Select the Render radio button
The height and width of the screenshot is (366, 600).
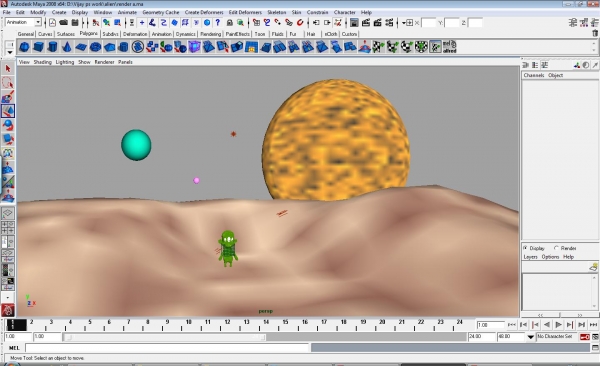pyautogui.click(x=556, y=248)
